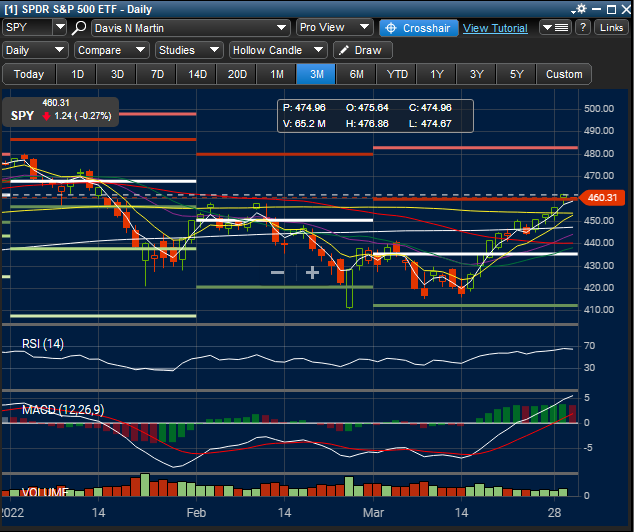Open the Hollow Candle chart type dropdown
Screen dimensions: 634x532
point(278,50)
